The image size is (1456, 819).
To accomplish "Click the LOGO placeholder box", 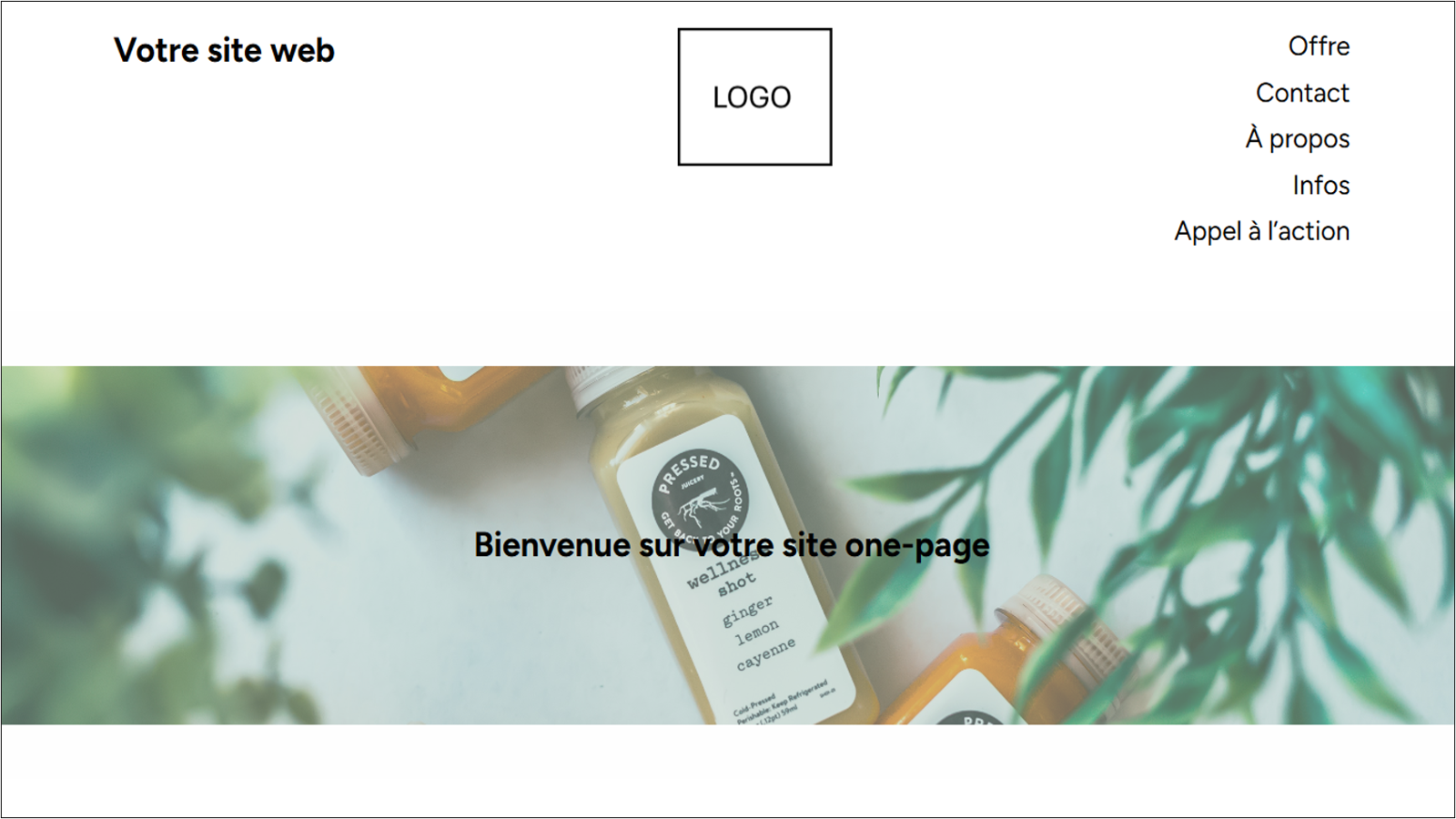I will [754, 96].
